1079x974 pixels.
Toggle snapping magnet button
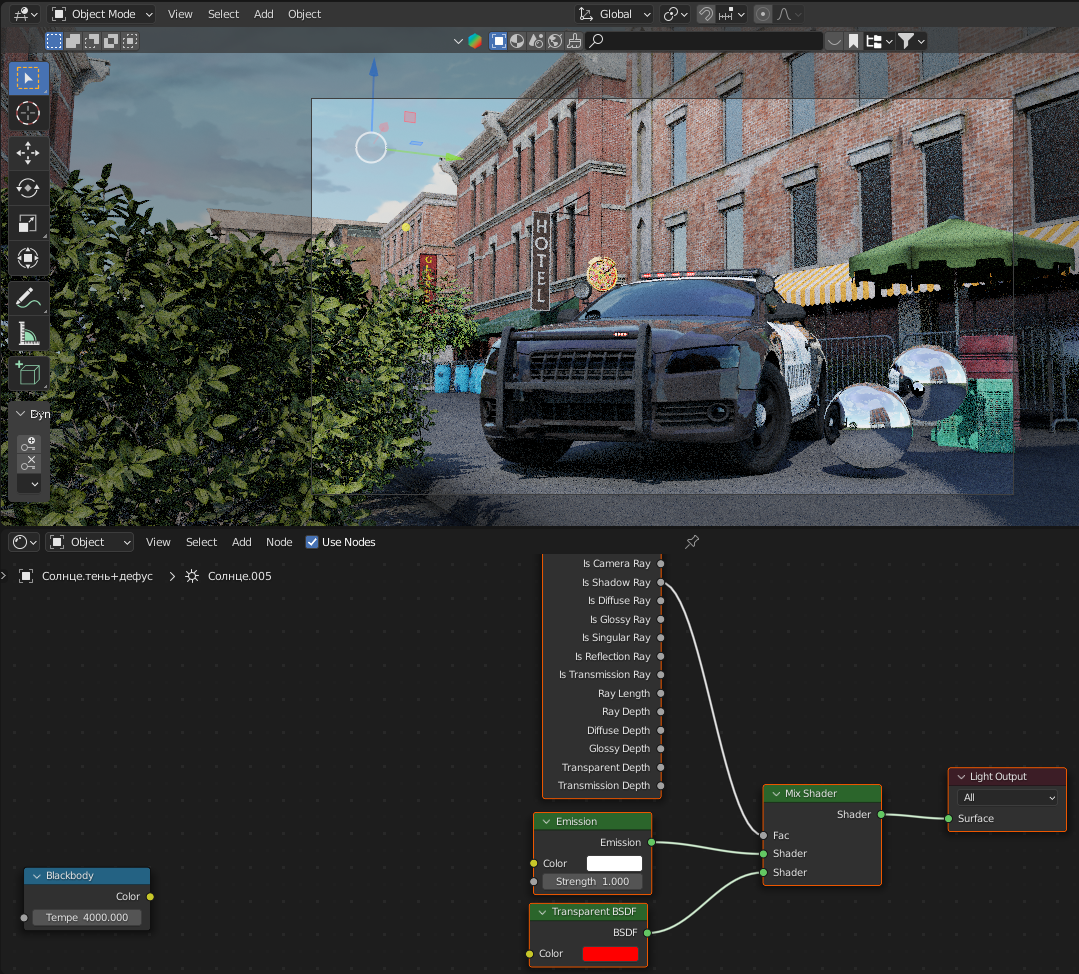705,14
